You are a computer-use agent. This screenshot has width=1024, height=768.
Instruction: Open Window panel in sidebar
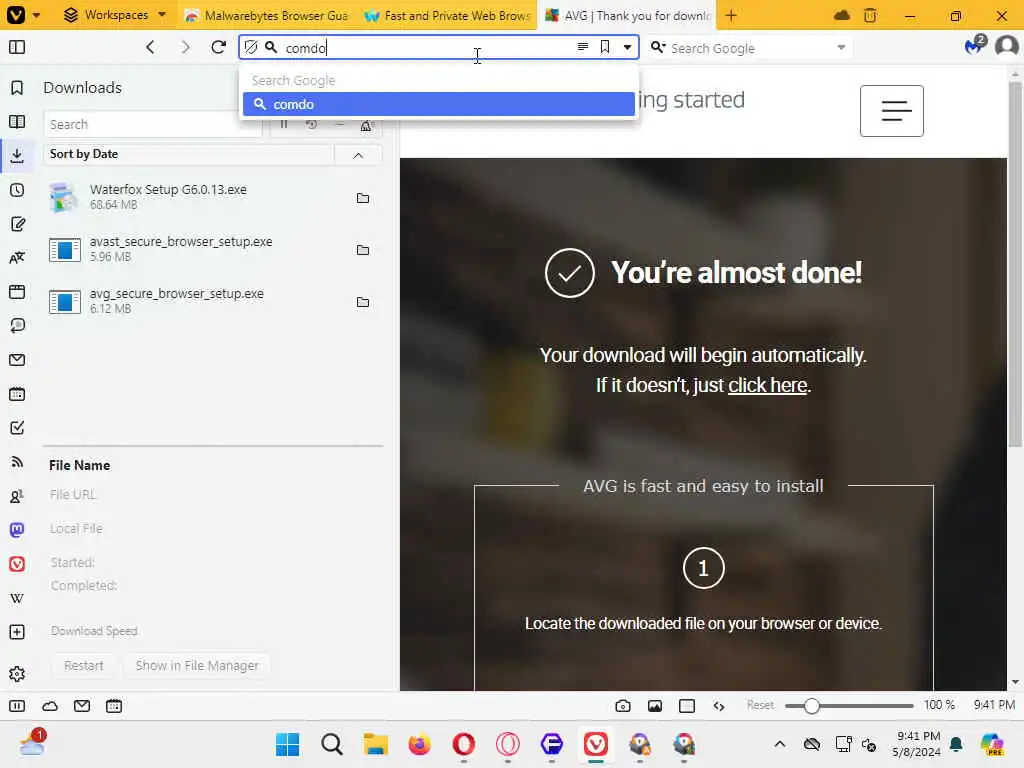(x=17, y=291)
